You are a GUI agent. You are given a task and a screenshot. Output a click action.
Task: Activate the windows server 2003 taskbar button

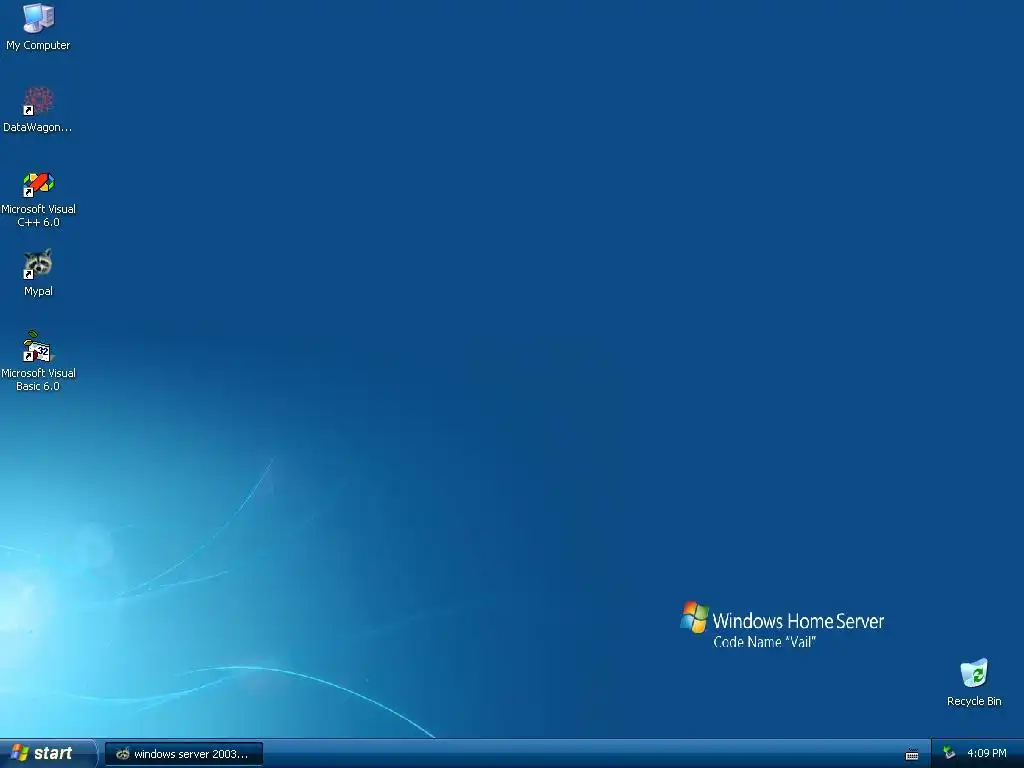click(184, 754)
